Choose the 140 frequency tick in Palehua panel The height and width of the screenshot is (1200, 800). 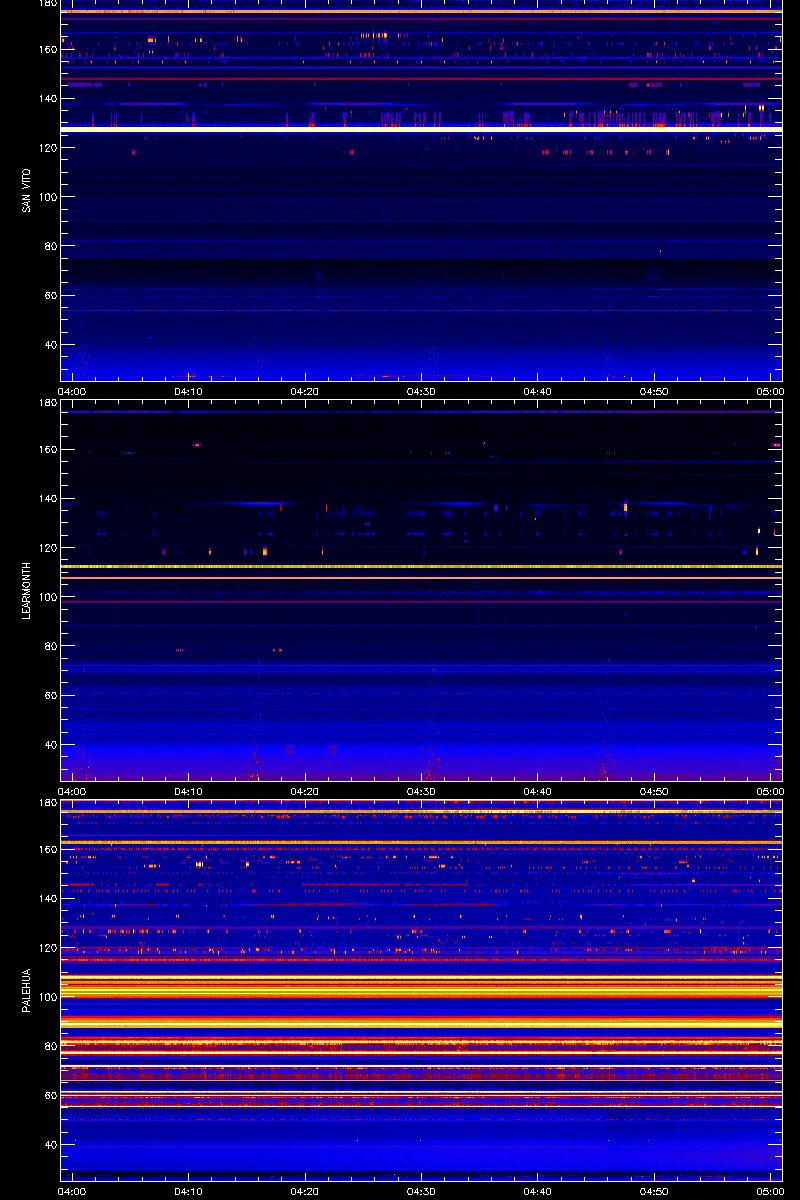[49, 898]
